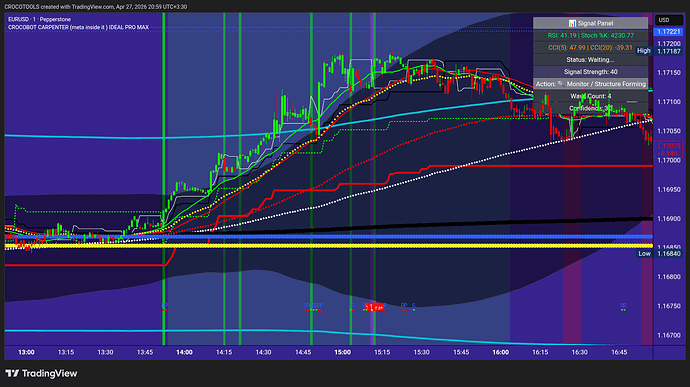Click the 15:00 time axis label
This screenshot has height=387, width=690.
coord(342,352)
